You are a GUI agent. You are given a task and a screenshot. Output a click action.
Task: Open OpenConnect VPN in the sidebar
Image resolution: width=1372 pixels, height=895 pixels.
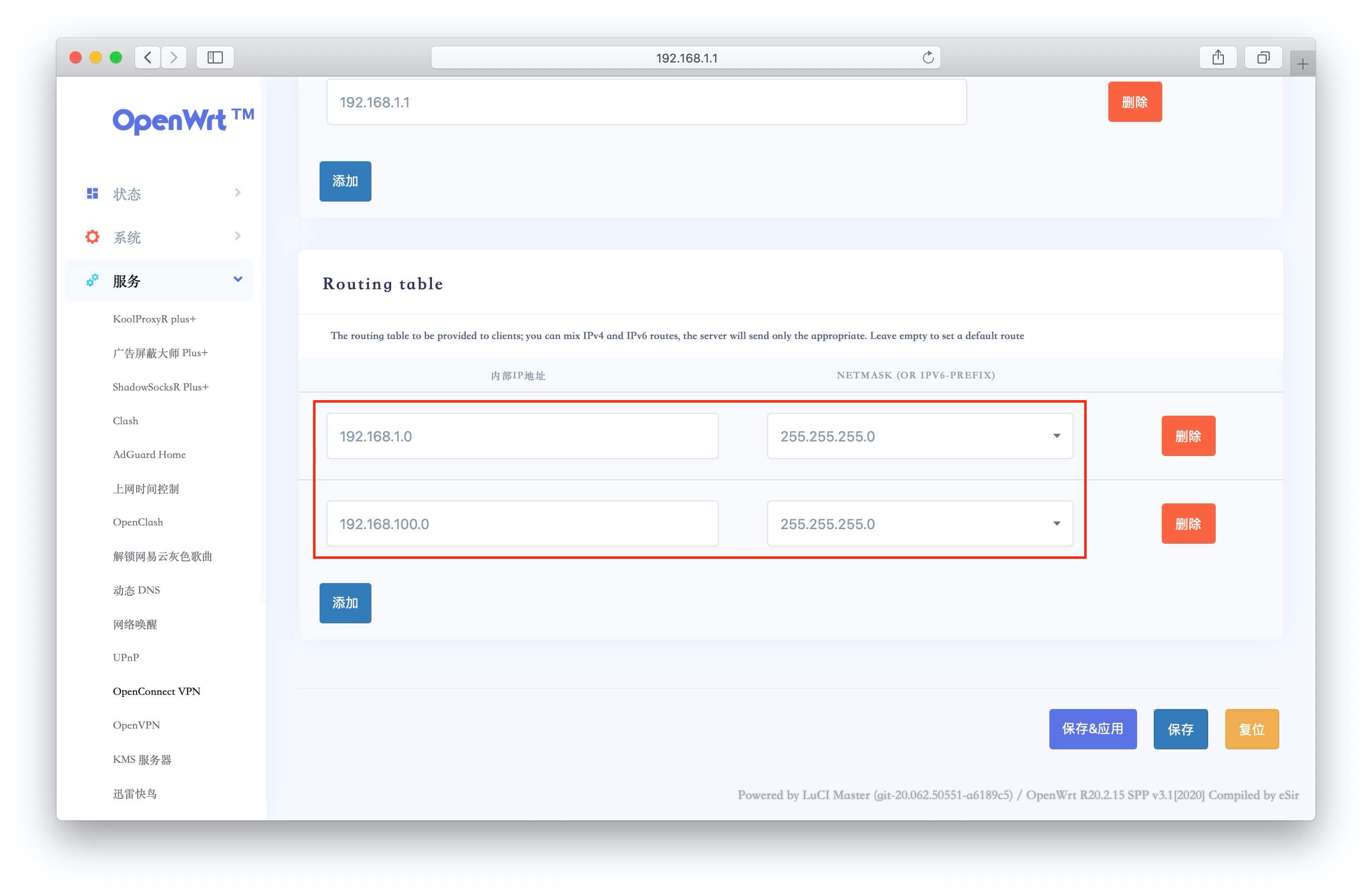click(156, 691)
